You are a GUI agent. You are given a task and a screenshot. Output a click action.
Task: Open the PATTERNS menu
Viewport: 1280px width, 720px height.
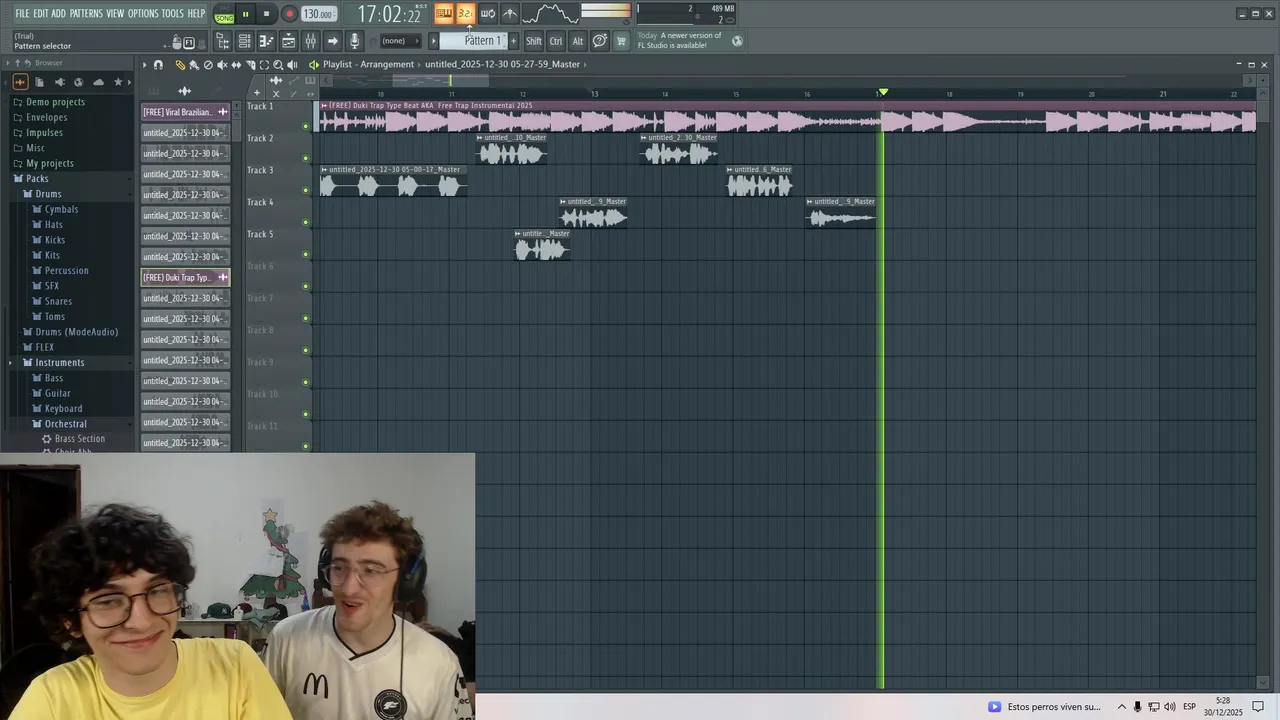(x=86, y=13)
